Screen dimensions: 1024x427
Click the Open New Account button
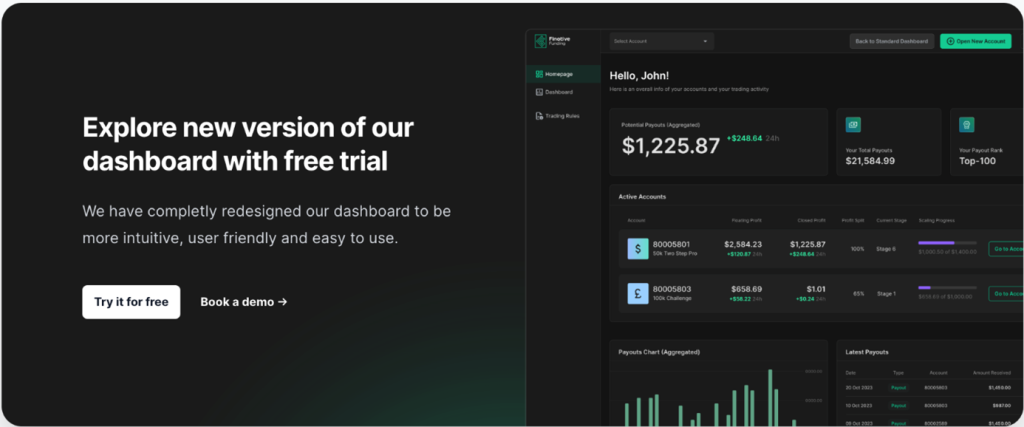pyautogui.click(x=976, y=41)
